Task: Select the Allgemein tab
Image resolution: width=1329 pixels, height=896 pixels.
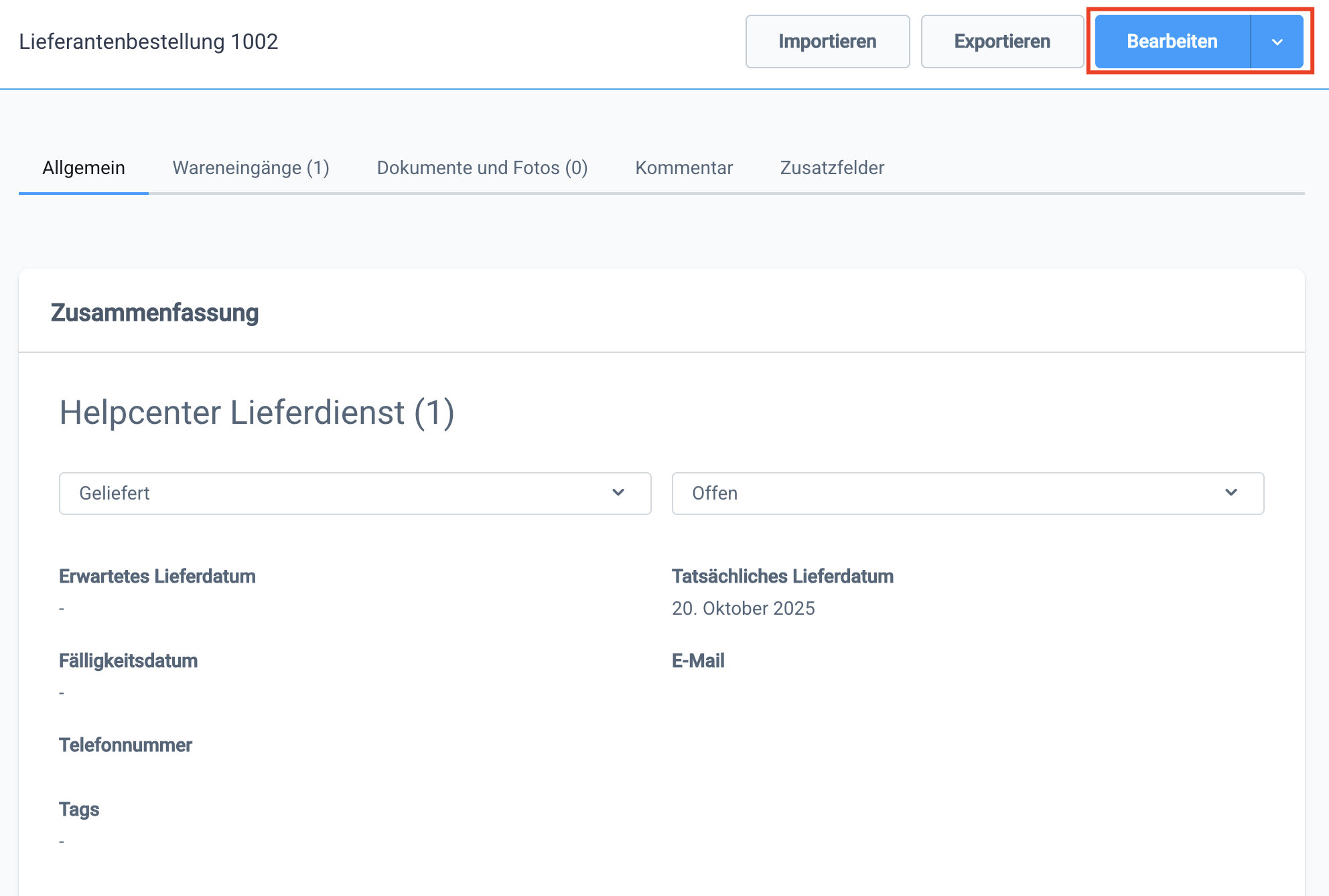Action: click(x=83, y=168)
